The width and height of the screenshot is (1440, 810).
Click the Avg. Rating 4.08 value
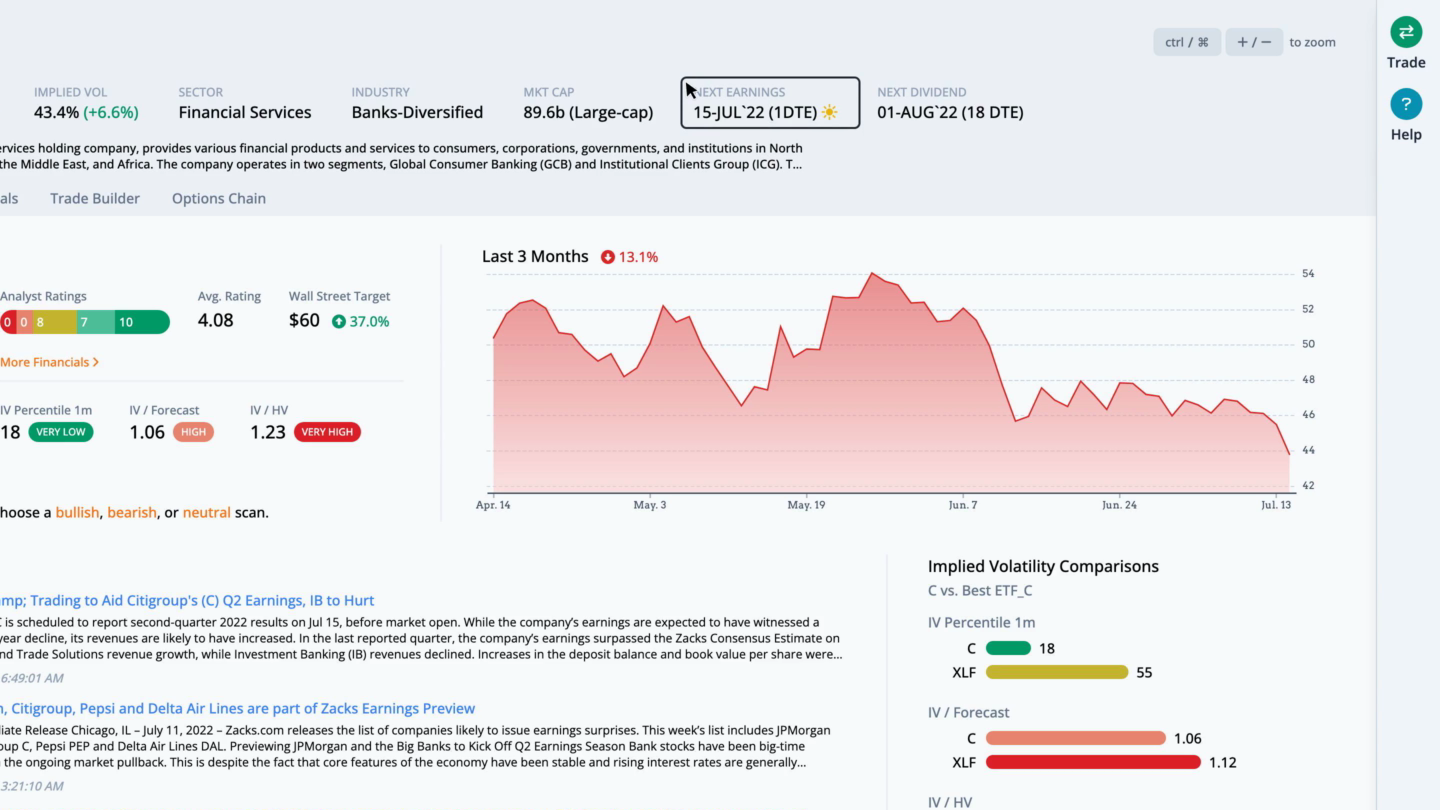click(x=216, y=320)
